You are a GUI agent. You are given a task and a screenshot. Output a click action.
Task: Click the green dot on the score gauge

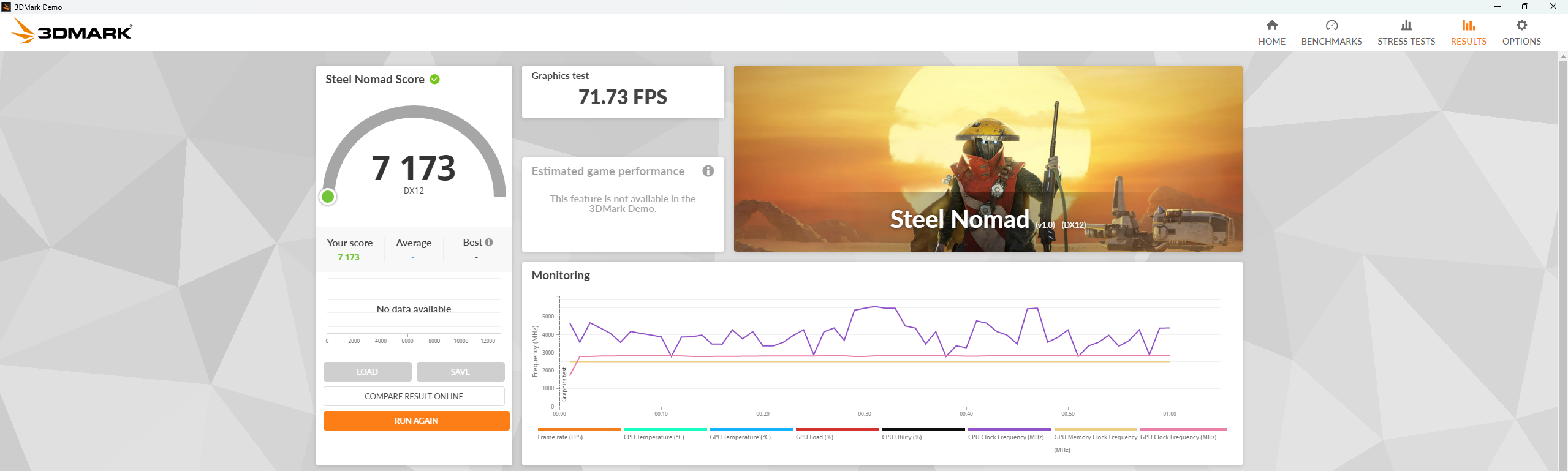coord(328,197)
